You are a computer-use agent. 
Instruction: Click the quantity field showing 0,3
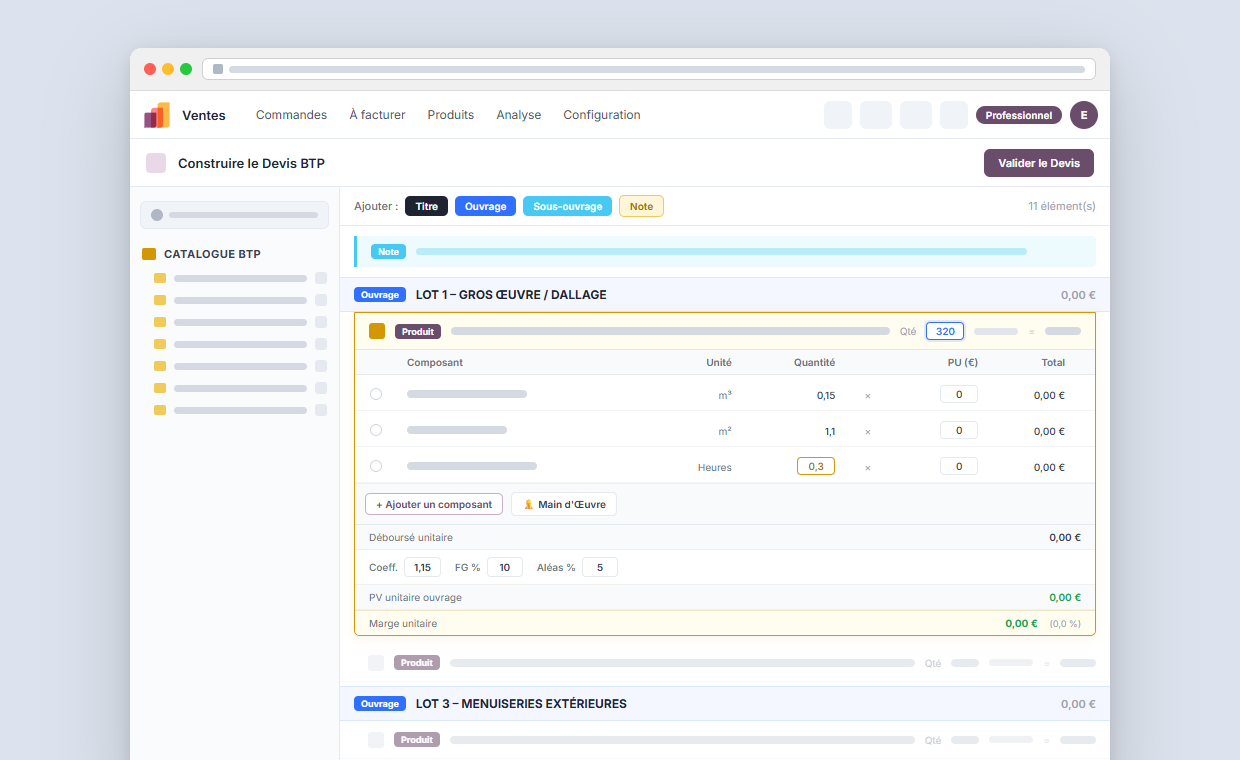(816, 466)
